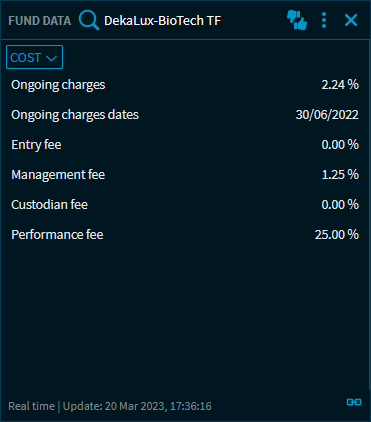Screen dimensions: 371x422
Task: Select the Entry fee row
Action: pos(185,145)
